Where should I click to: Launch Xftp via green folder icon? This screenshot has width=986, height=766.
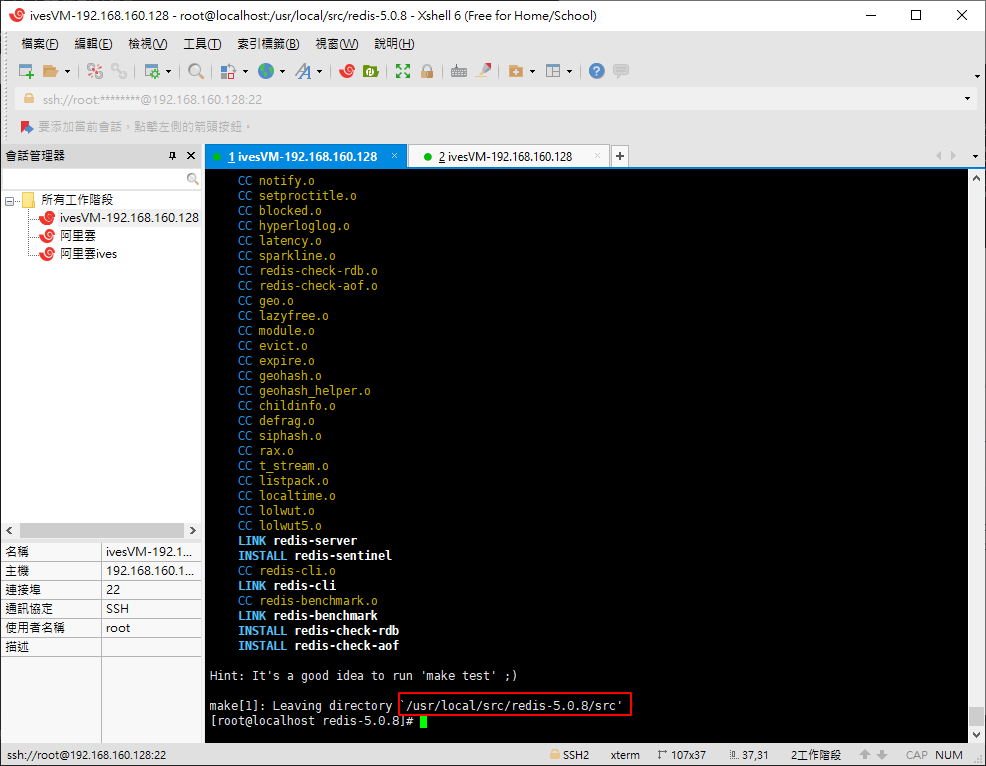(370, 71)
